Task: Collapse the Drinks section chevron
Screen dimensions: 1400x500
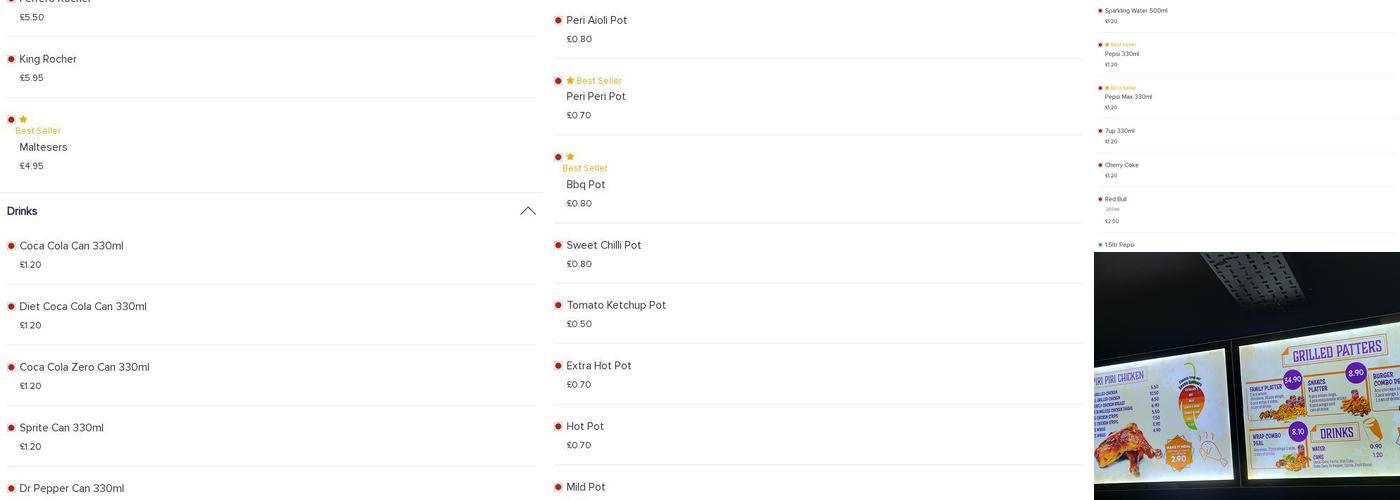Action: point(528,211)
